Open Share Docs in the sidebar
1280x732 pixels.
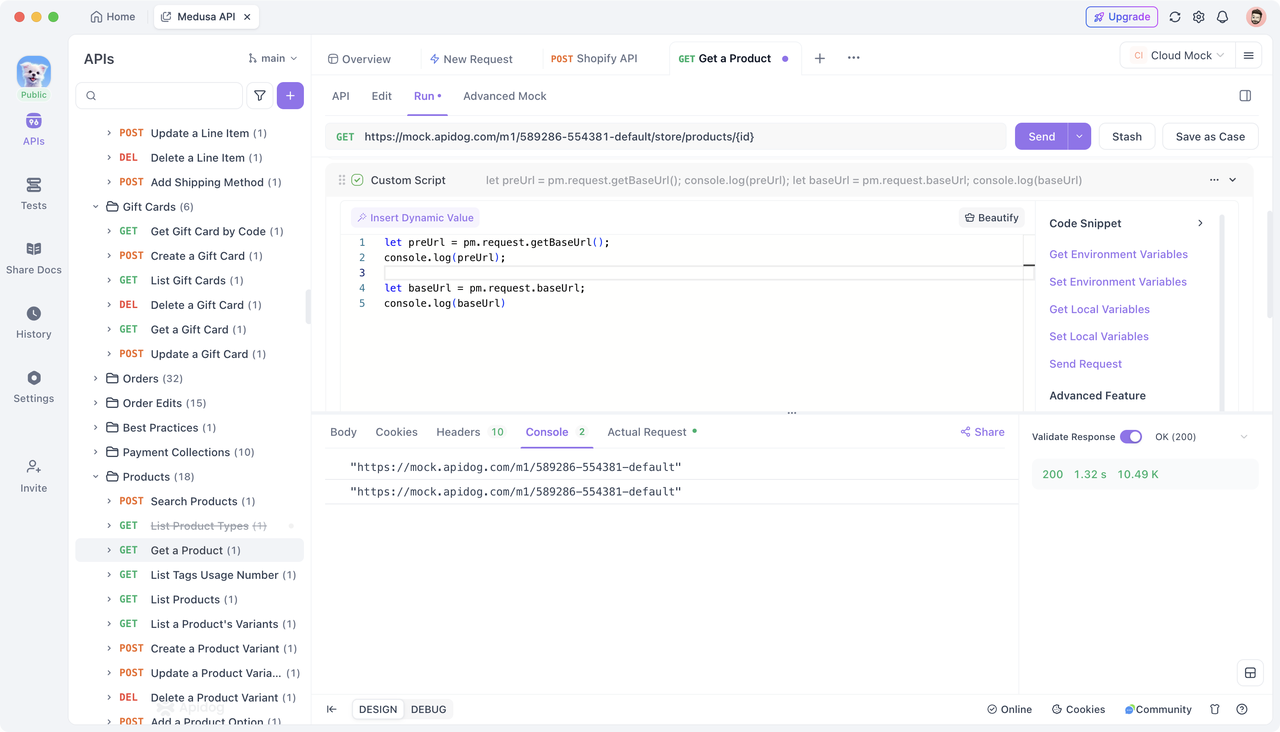tap(33, 258)
